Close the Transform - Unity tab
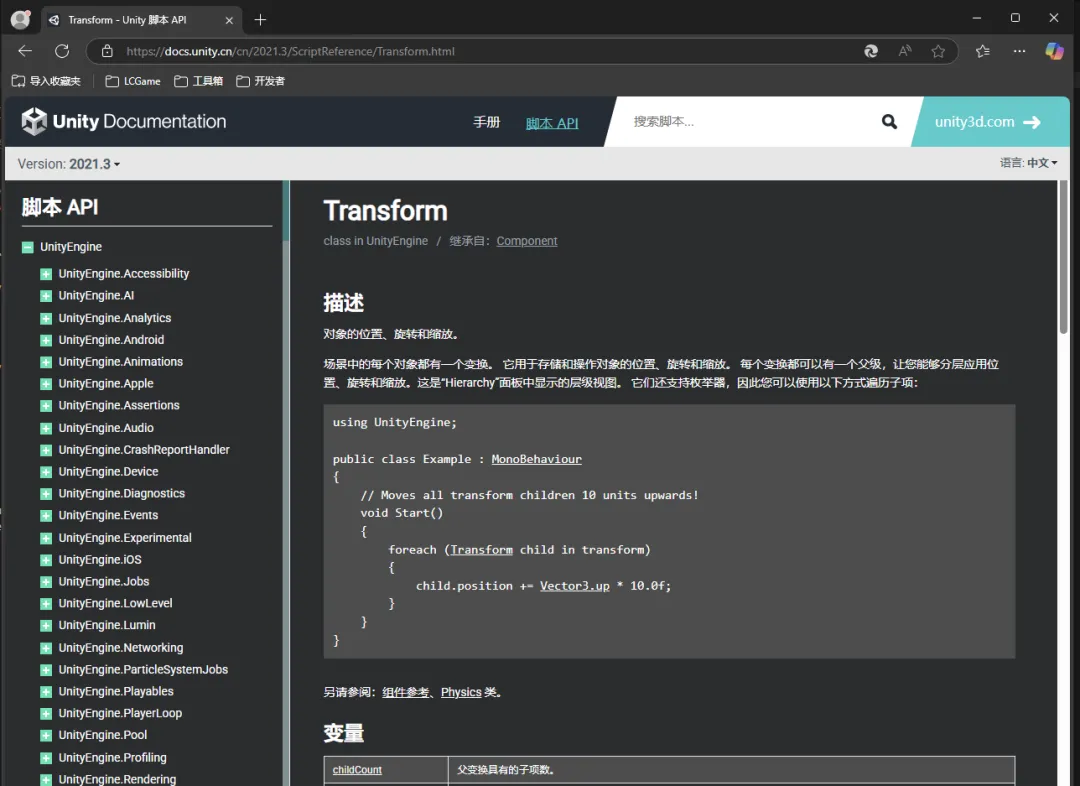This screenshot has width=1080, height=786. [x=229, y=21]
